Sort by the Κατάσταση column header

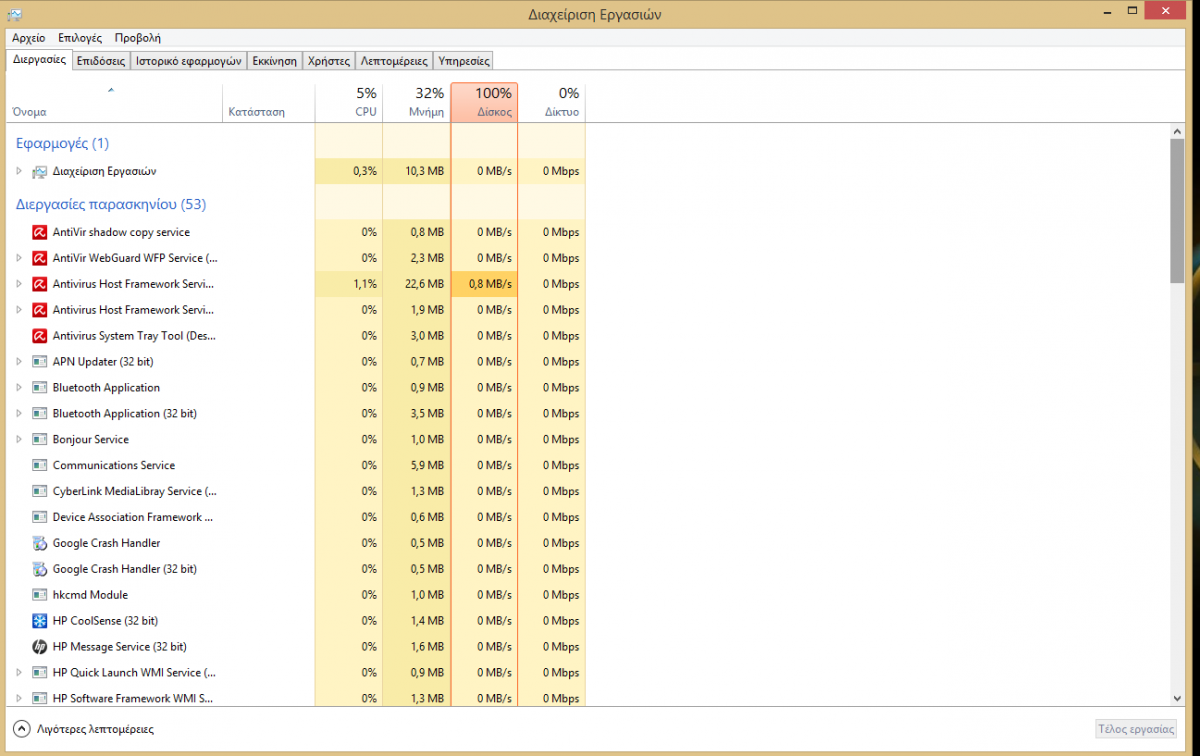(x=268, y=102)
